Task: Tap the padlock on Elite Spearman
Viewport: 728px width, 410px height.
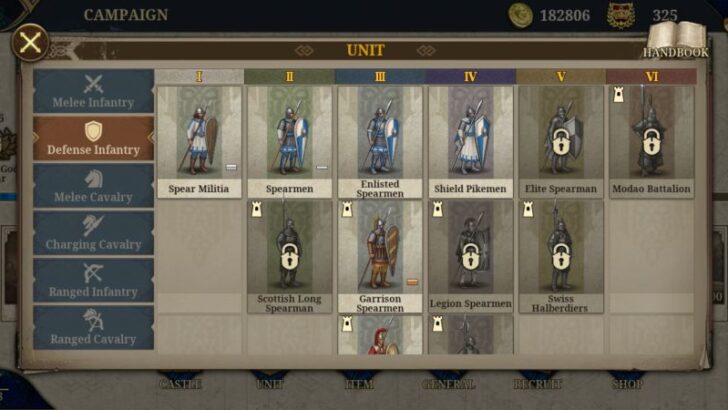Action: (561, 142)
